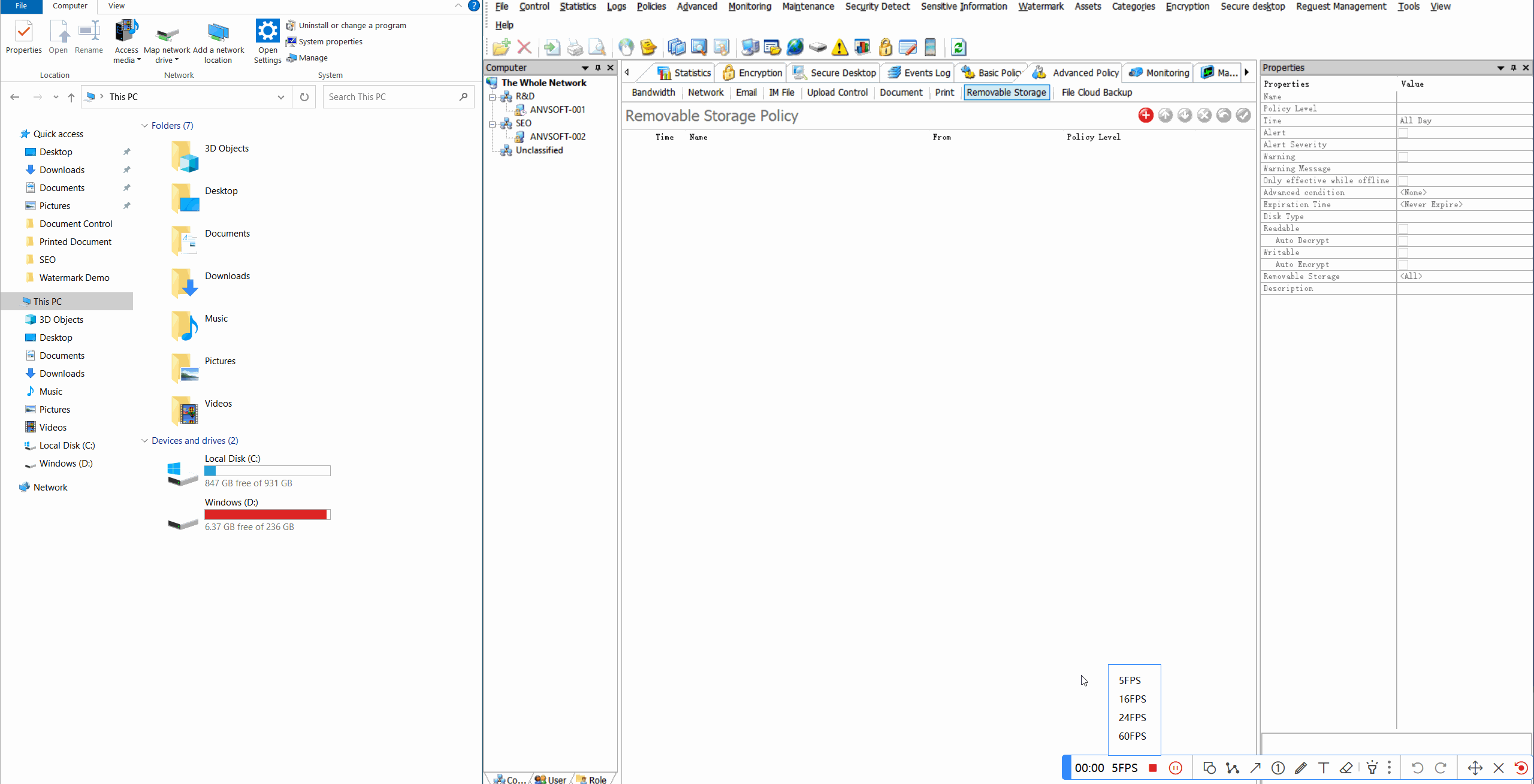Tick the Readable checkbox

[1403, 229]
